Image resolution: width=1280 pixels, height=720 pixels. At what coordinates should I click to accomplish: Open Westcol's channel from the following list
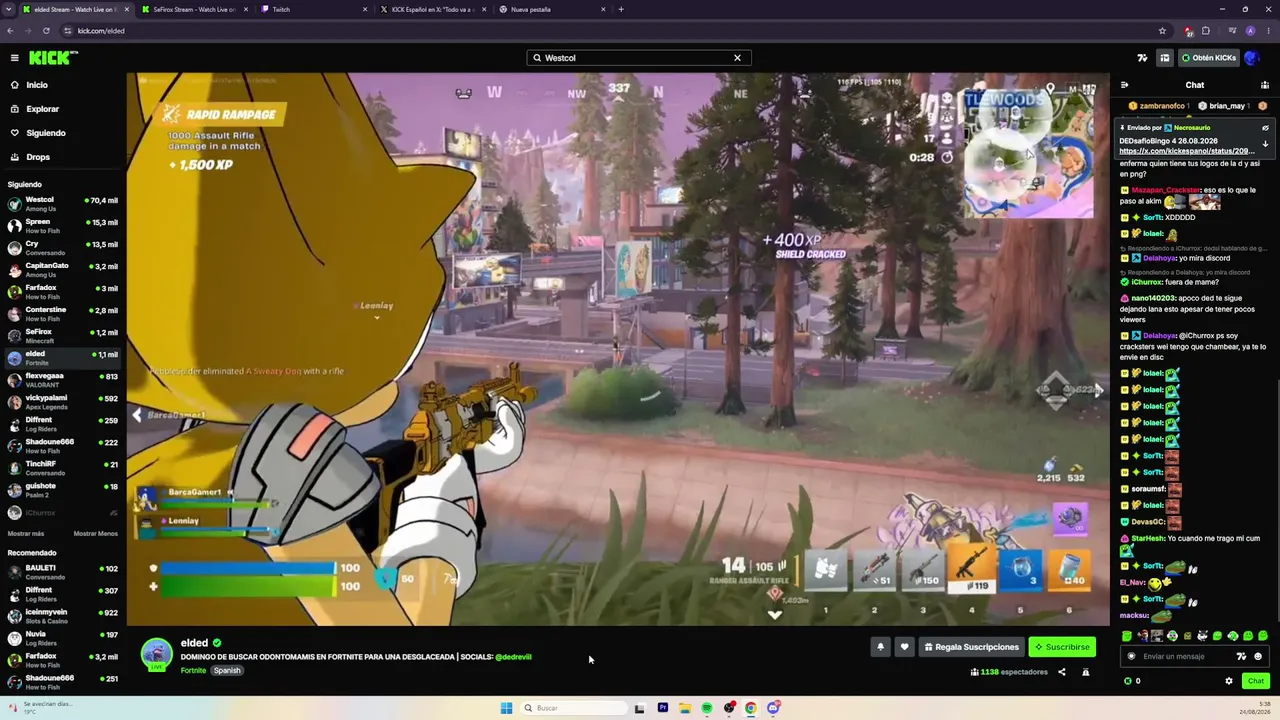[x=63, y=204]
